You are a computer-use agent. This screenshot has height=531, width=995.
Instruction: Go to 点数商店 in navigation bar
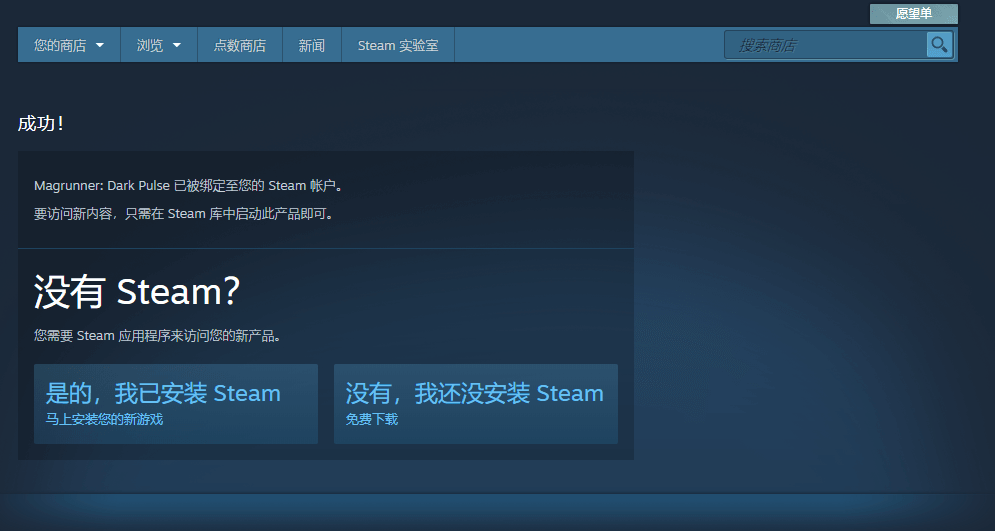click(x=240, y=46)
